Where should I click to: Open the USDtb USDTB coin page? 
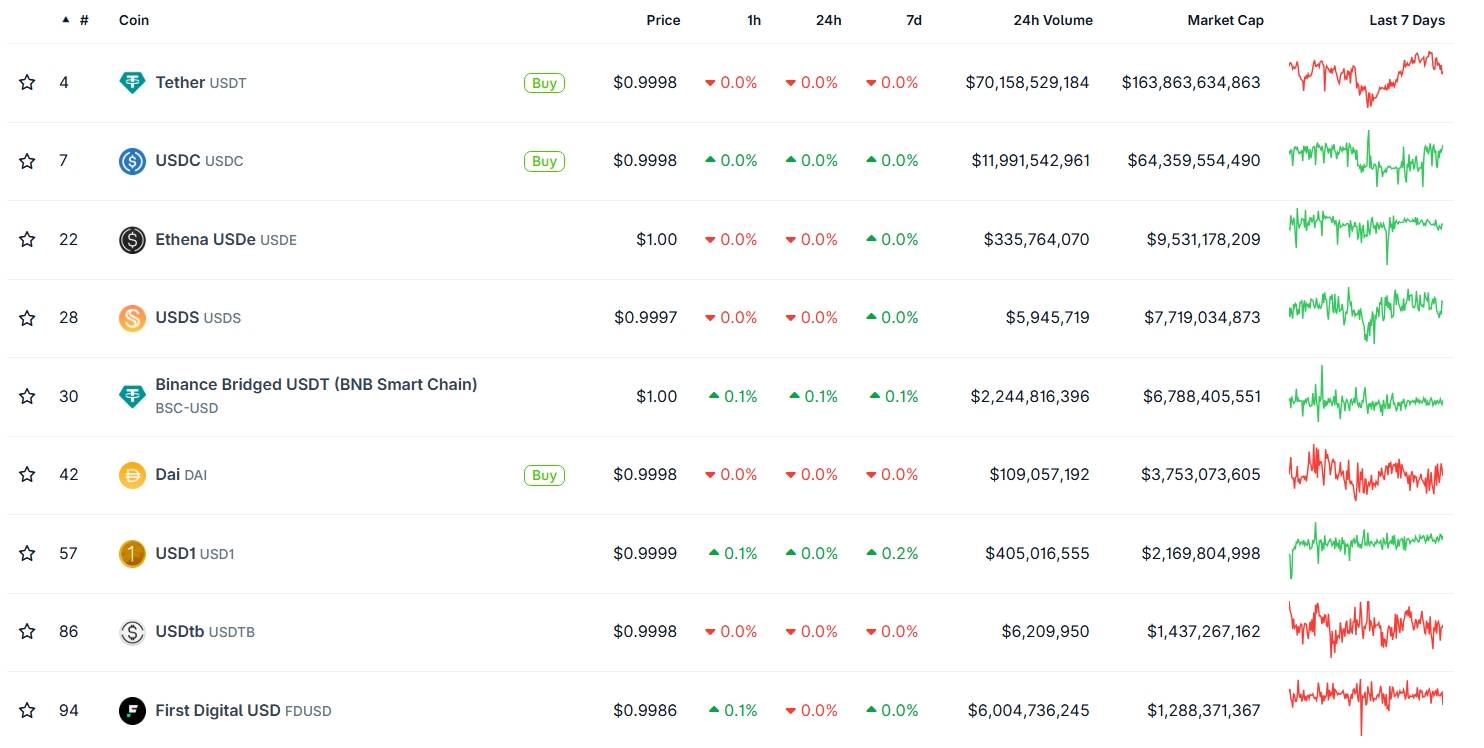tap(205, 632)
